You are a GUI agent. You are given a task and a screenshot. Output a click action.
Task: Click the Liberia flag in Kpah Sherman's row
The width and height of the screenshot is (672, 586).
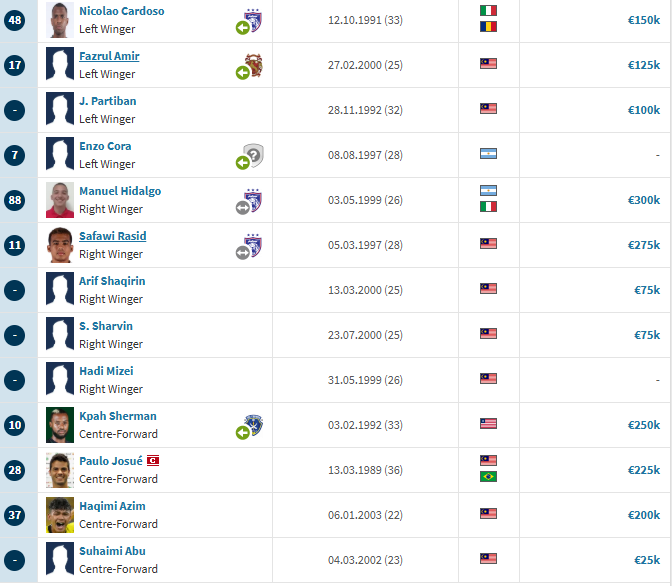click(488, 424)
